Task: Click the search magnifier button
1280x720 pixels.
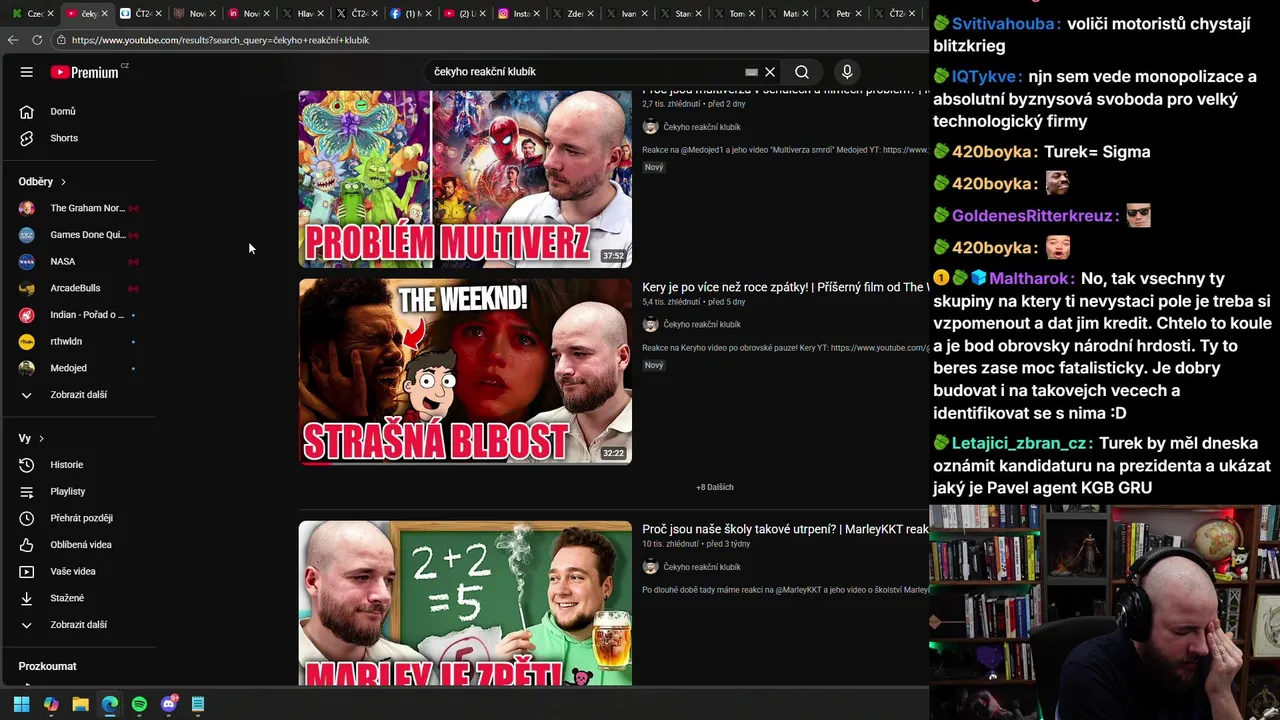Action: tap(802, 72)
